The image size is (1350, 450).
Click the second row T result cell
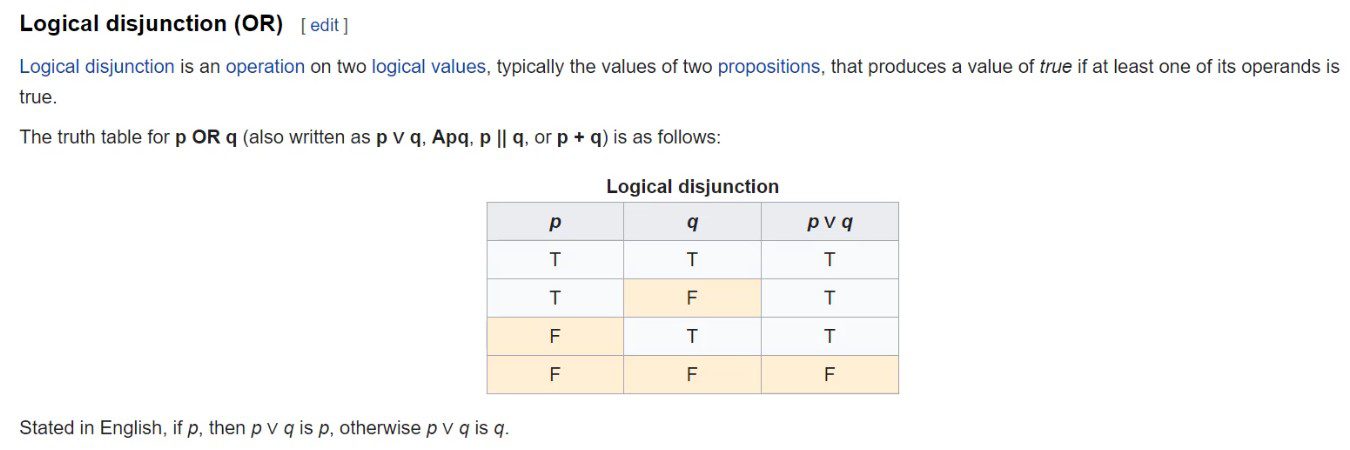(x=829, y=298)
